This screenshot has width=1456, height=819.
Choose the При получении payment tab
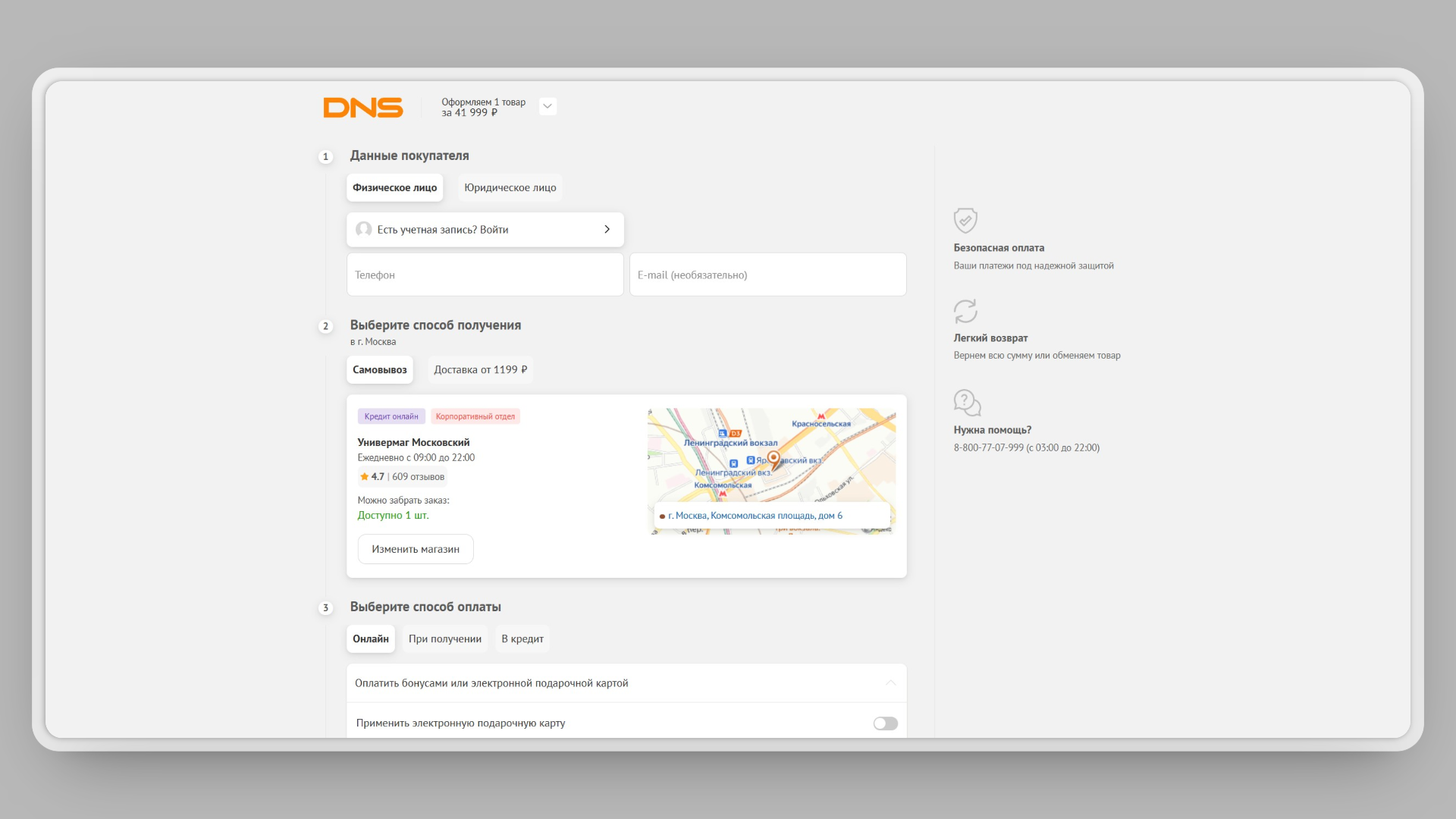tap(444, 639)
